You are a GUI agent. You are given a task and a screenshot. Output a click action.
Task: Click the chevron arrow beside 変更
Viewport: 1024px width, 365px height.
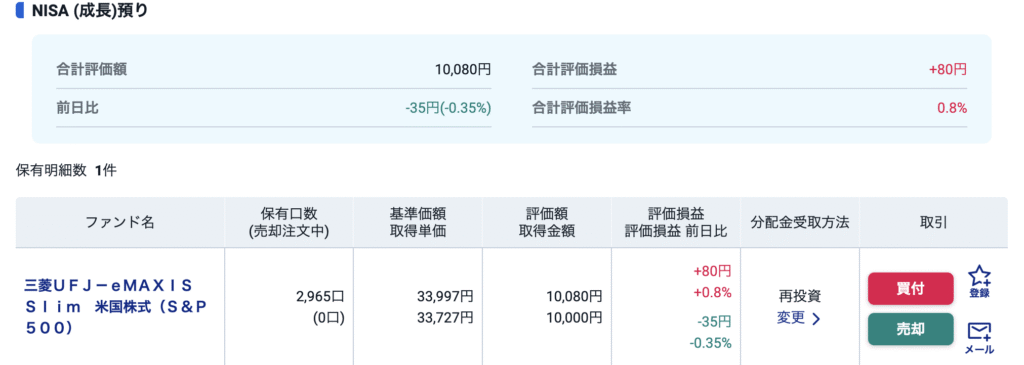click(816, 319)
